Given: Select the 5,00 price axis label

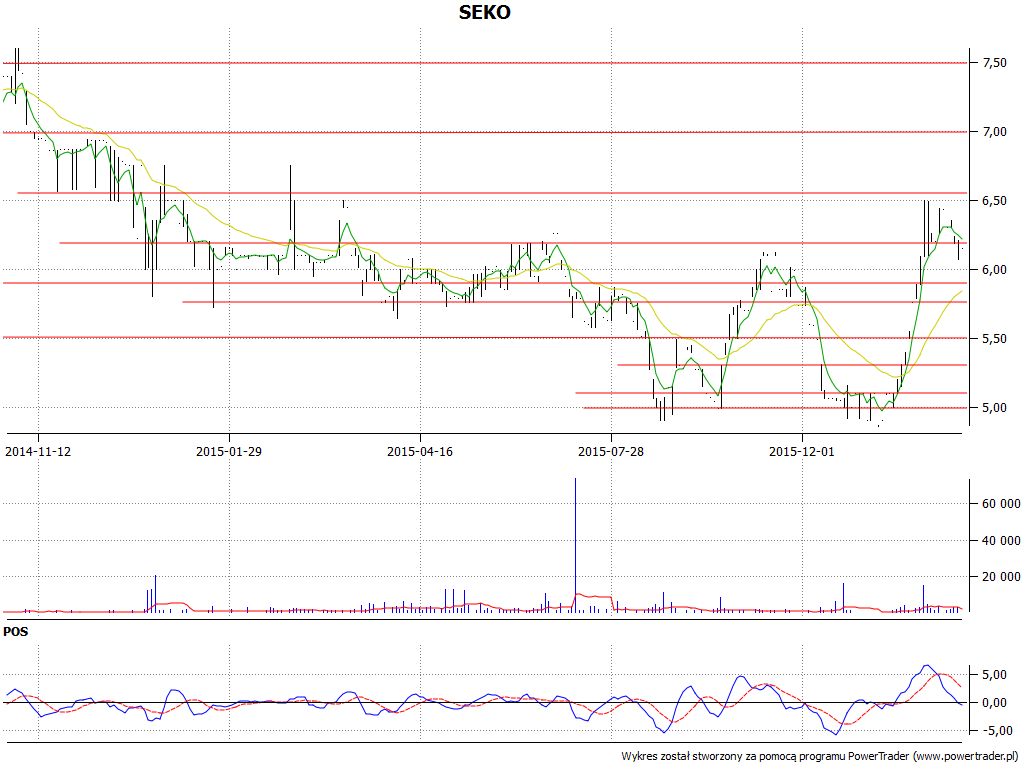Looking at the screenshot, I should [995, 408].
